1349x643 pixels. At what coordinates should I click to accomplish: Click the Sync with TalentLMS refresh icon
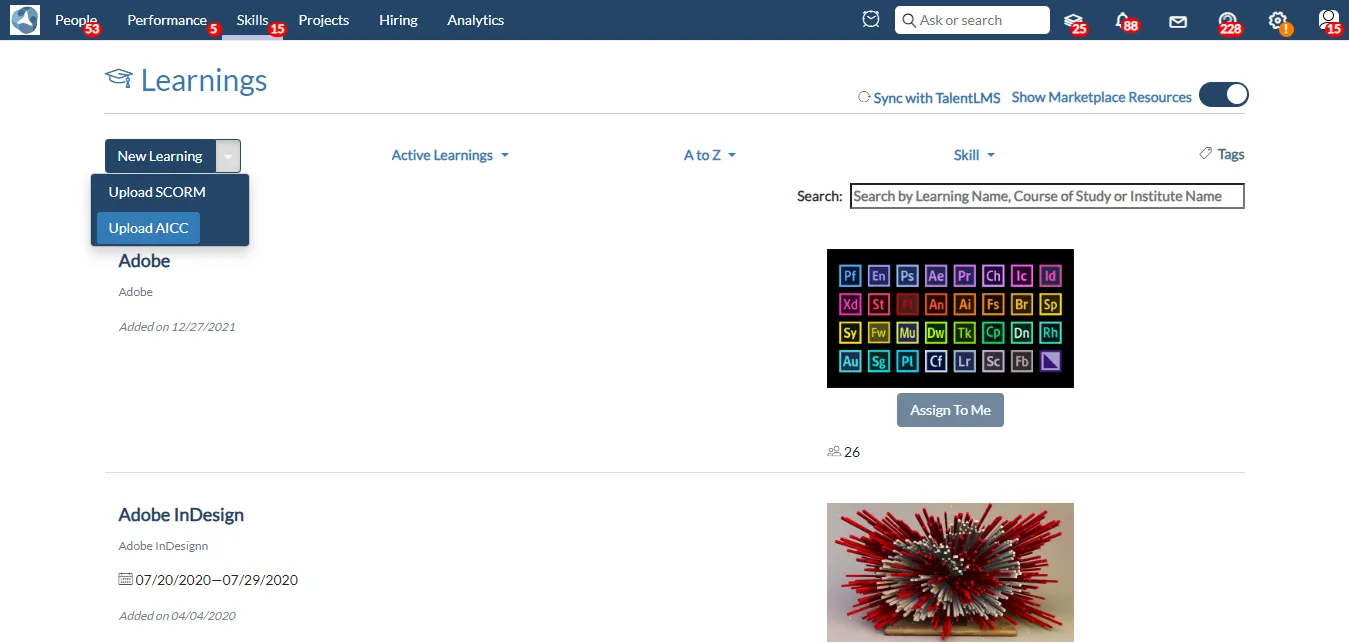pyautogui.click(x=864, y=97)
